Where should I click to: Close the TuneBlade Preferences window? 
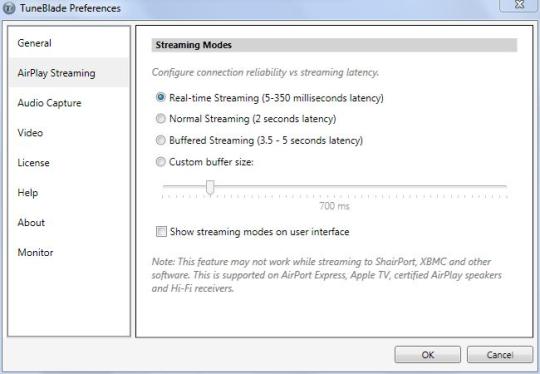(x=519, y=5)
